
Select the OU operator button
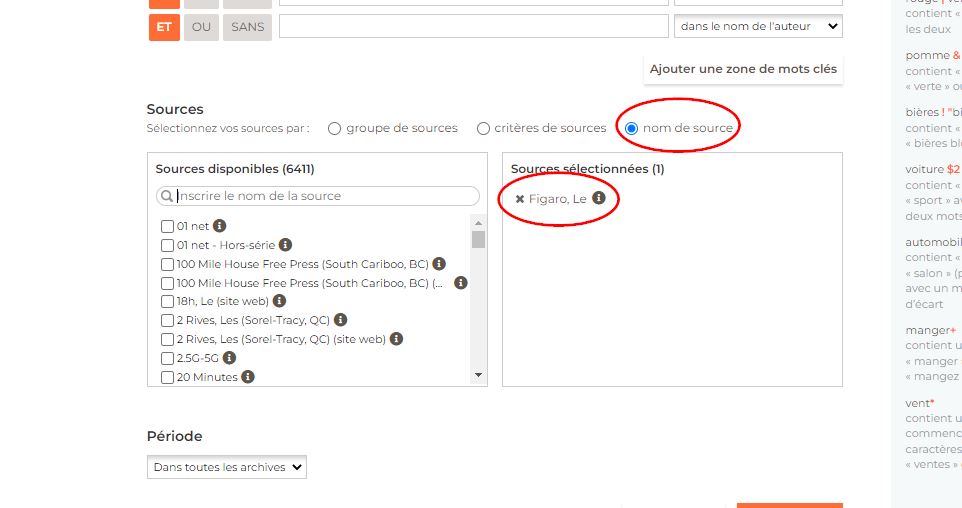(201, 27)
